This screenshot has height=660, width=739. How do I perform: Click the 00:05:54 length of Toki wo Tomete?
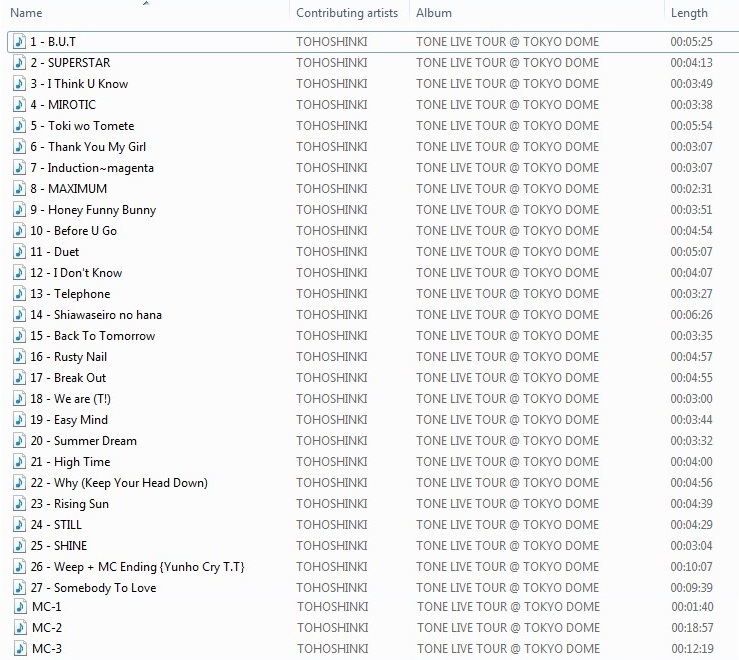(x=691, y=126)
